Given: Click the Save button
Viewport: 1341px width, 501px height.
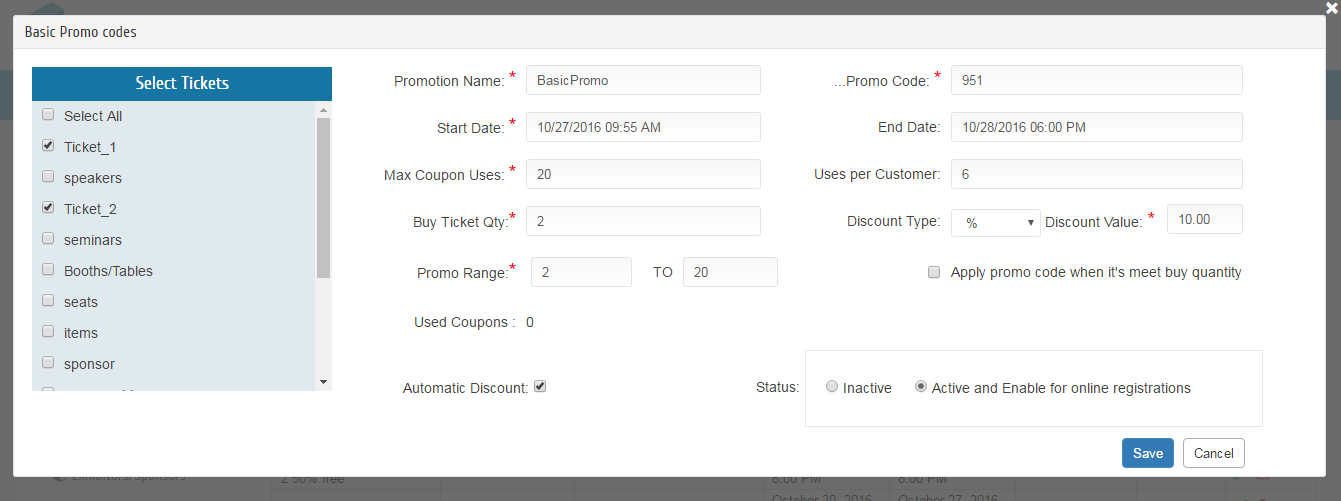Looking at the screenshot, I should coord(1148,453).
